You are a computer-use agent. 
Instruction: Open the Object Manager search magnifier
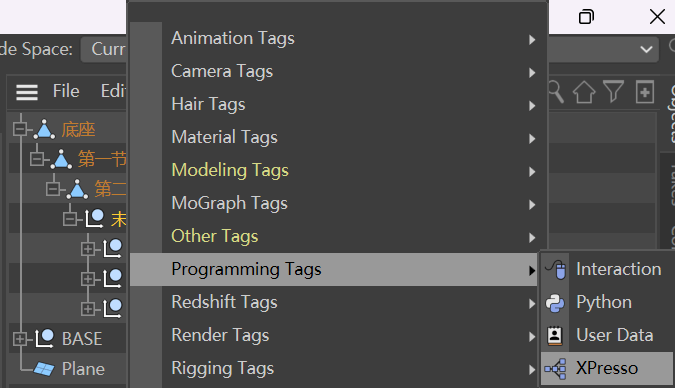(556, 92)
